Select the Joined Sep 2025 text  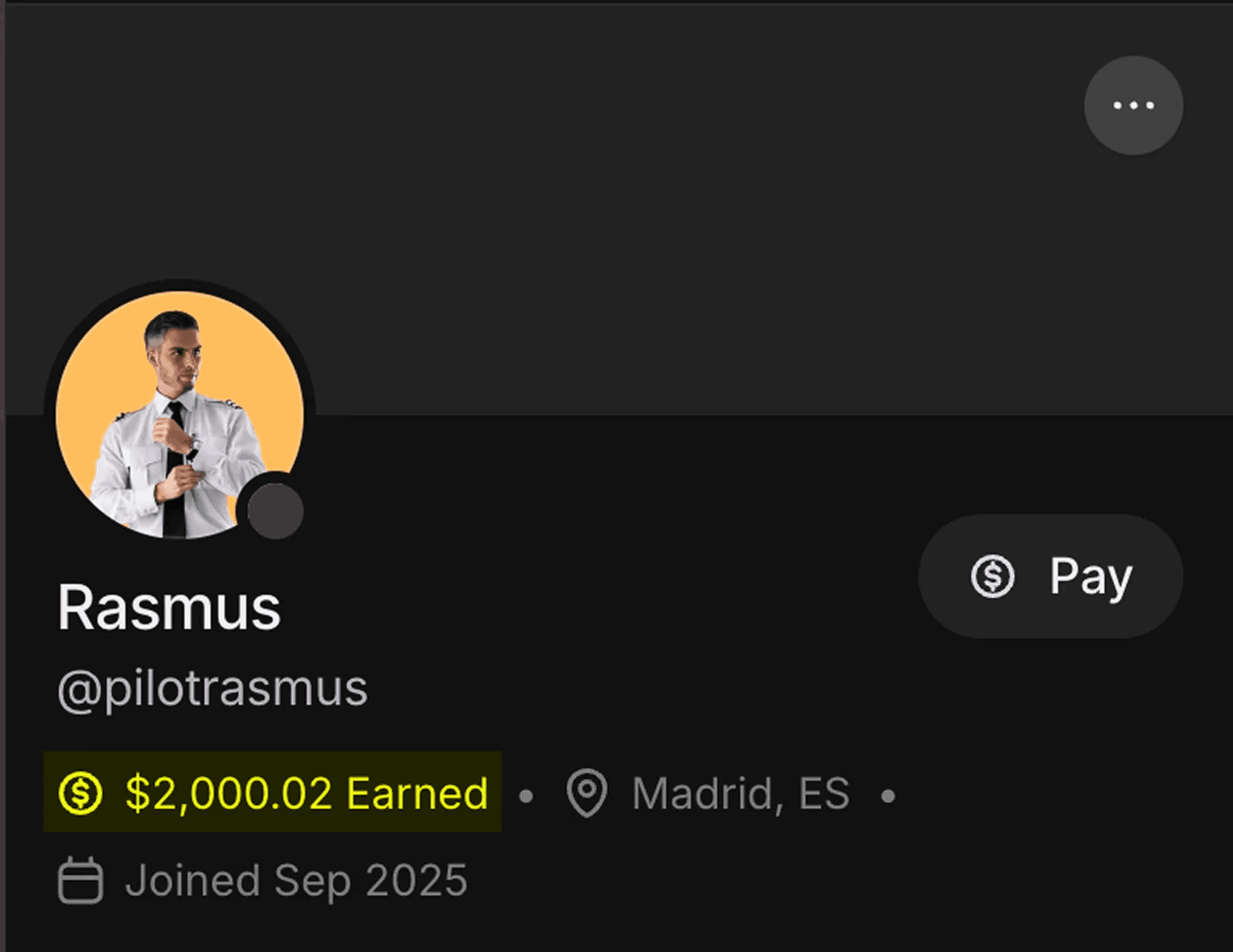297,882
